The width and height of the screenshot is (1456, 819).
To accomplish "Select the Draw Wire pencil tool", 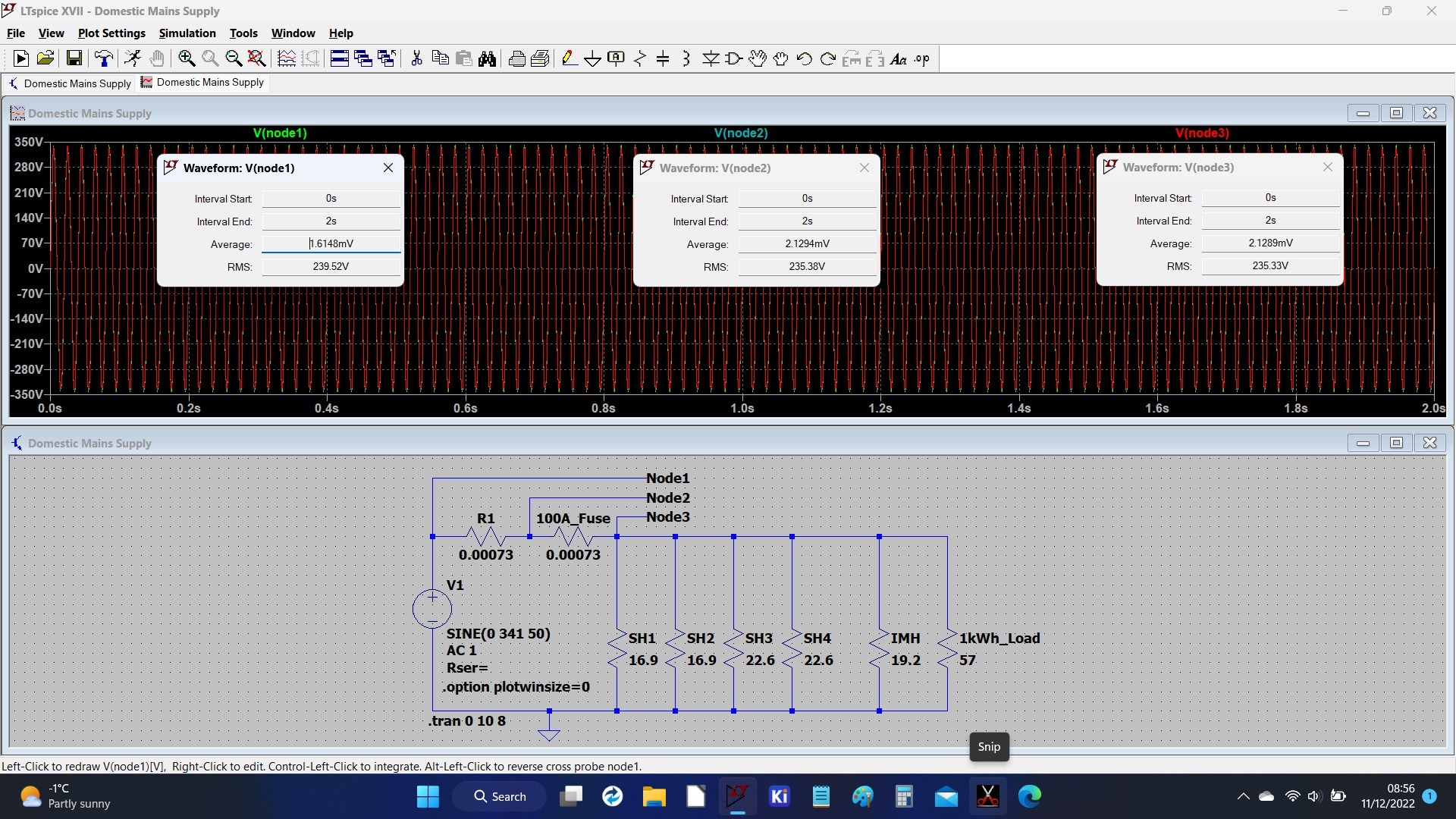I will (x=570, y=58).
